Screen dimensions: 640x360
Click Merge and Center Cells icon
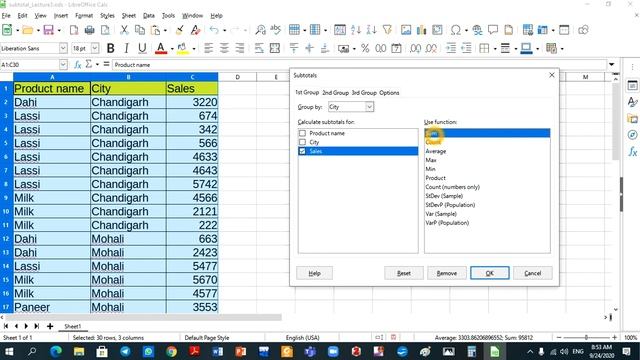click(x=275, y=49)
